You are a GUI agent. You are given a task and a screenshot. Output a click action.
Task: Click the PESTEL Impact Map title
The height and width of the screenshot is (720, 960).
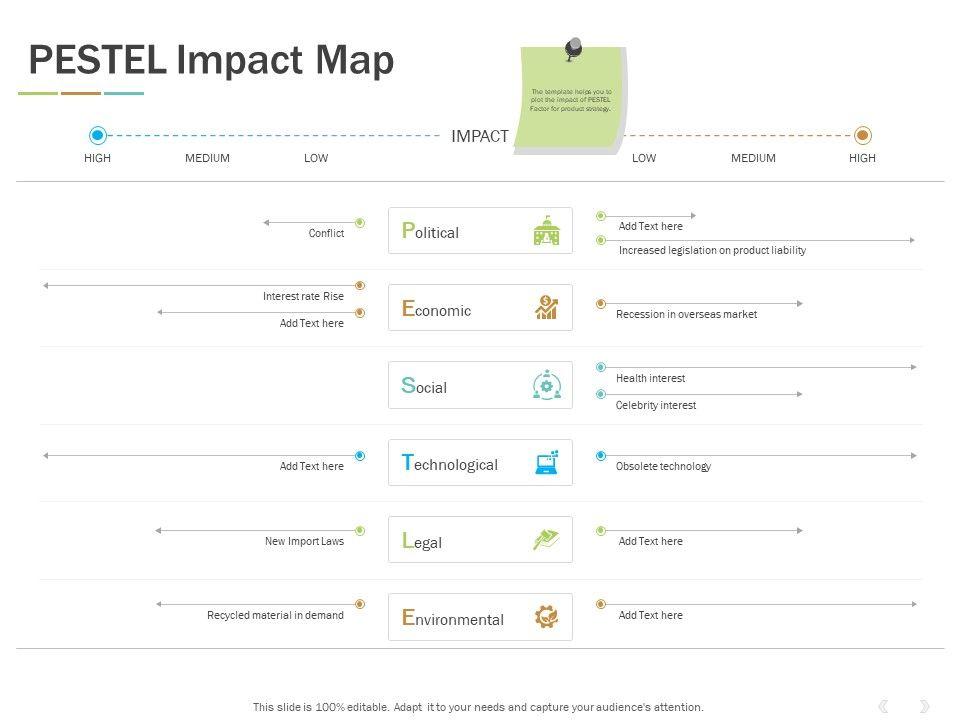(x=211, y=61)
